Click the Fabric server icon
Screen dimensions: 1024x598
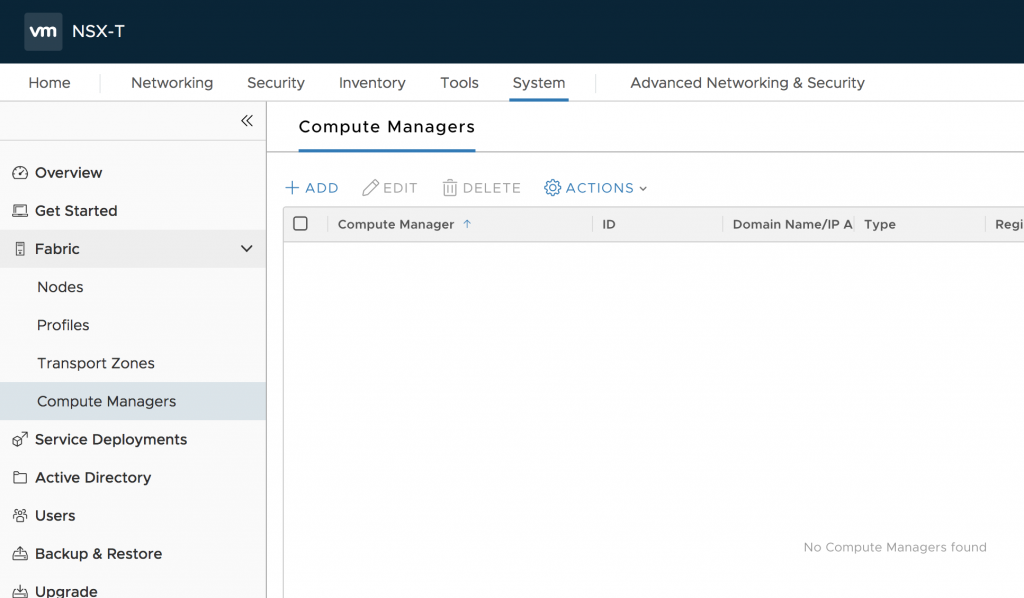tap(20, 249)
